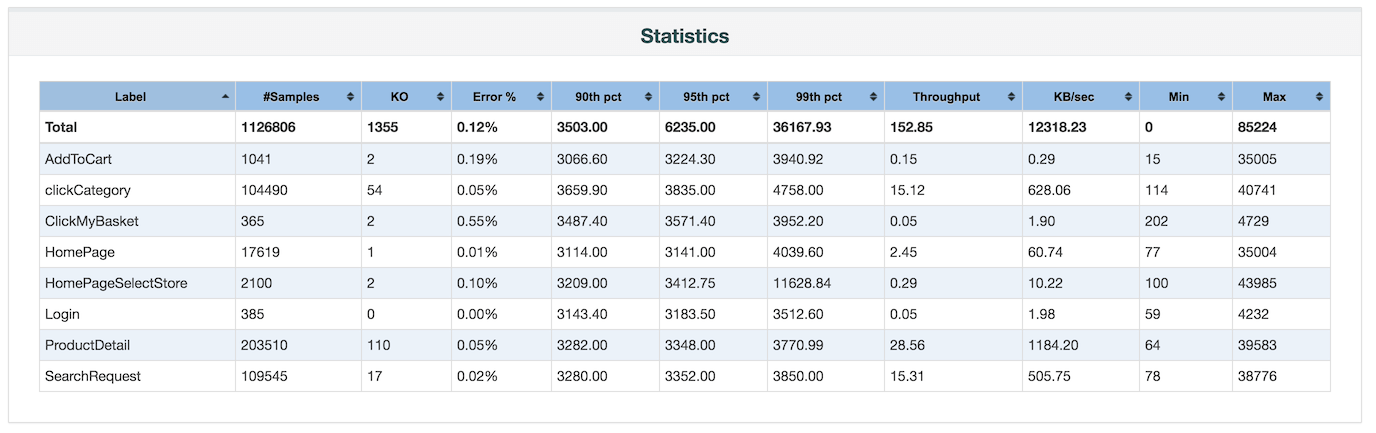Viewport: 1376px width, 433px height.
Task: Select the clickCategory row label
Action: point(88,190)
